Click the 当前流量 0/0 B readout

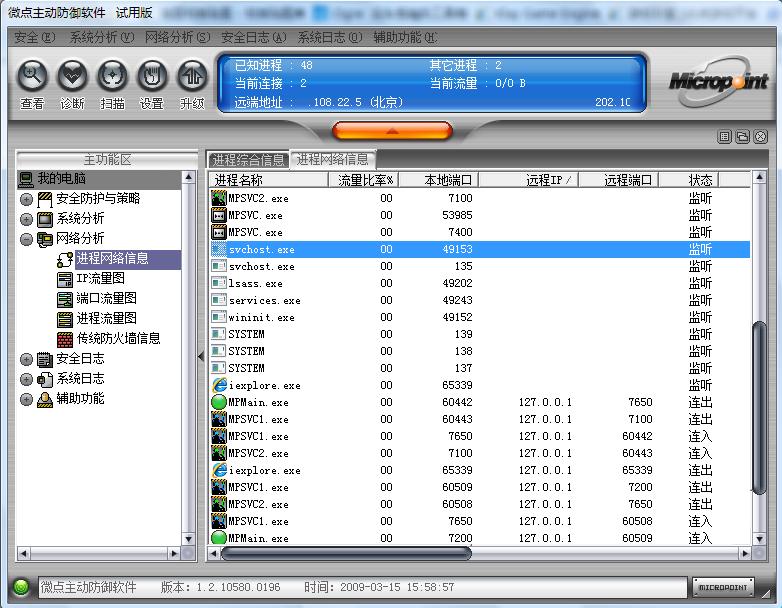click(x=478, y=83)
